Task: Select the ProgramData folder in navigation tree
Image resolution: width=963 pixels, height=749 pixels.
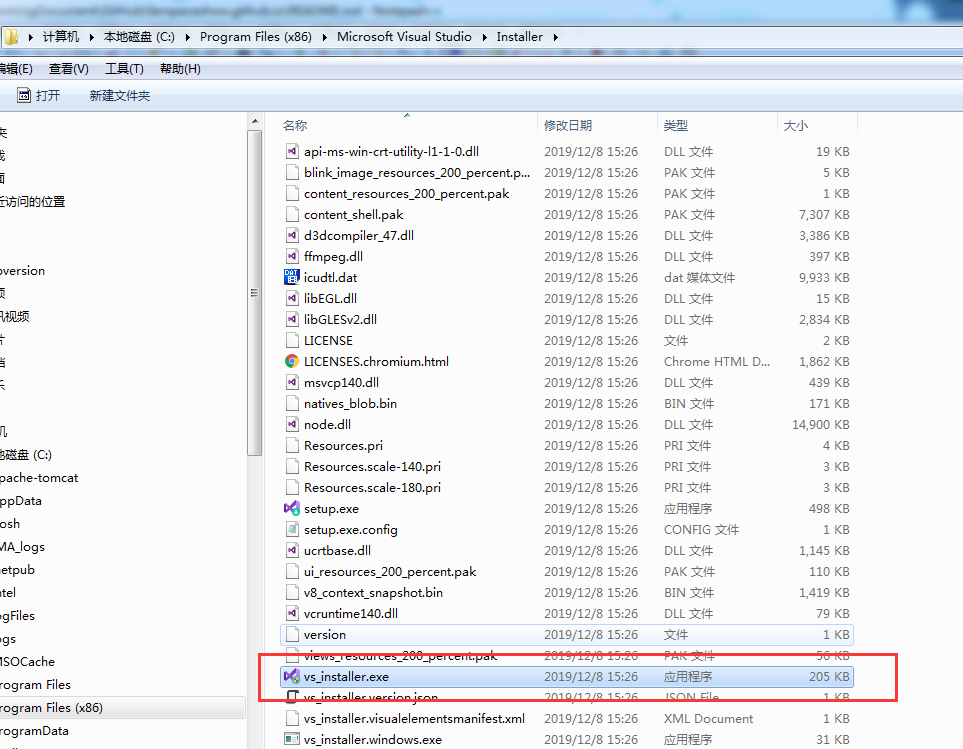Action: (x=34, y=731)
